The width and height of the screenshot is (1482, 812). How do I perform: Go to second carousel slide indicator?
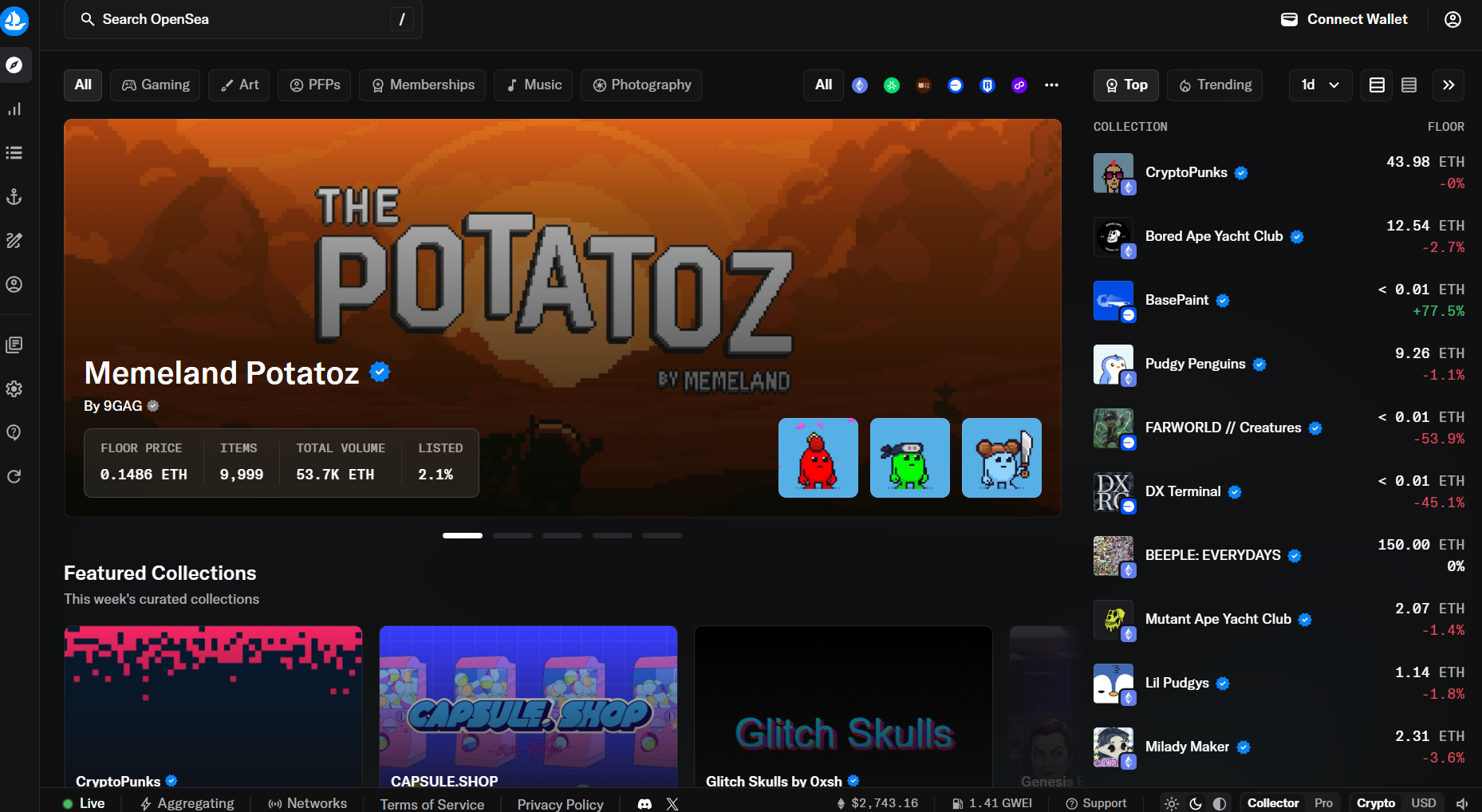(x=512, y=535)
